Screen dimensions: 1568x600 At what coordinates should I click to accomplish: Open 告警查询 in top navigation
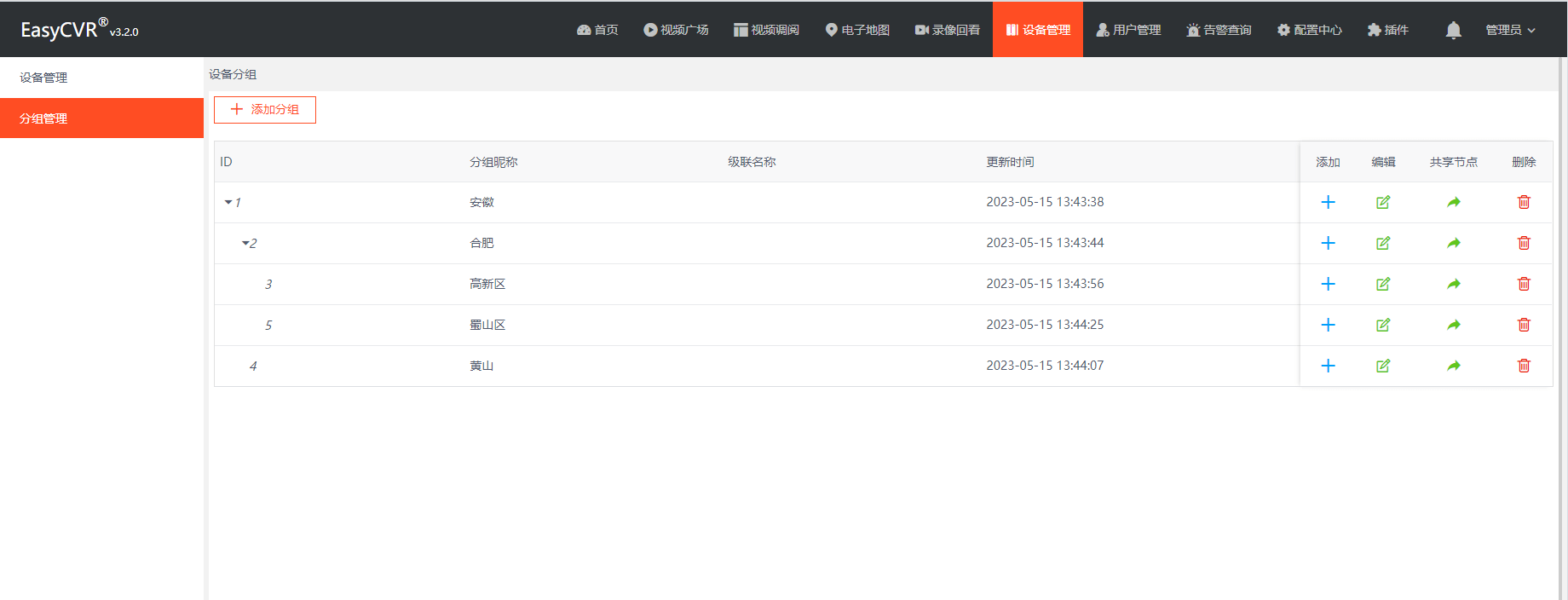[x=1219, y=30]
